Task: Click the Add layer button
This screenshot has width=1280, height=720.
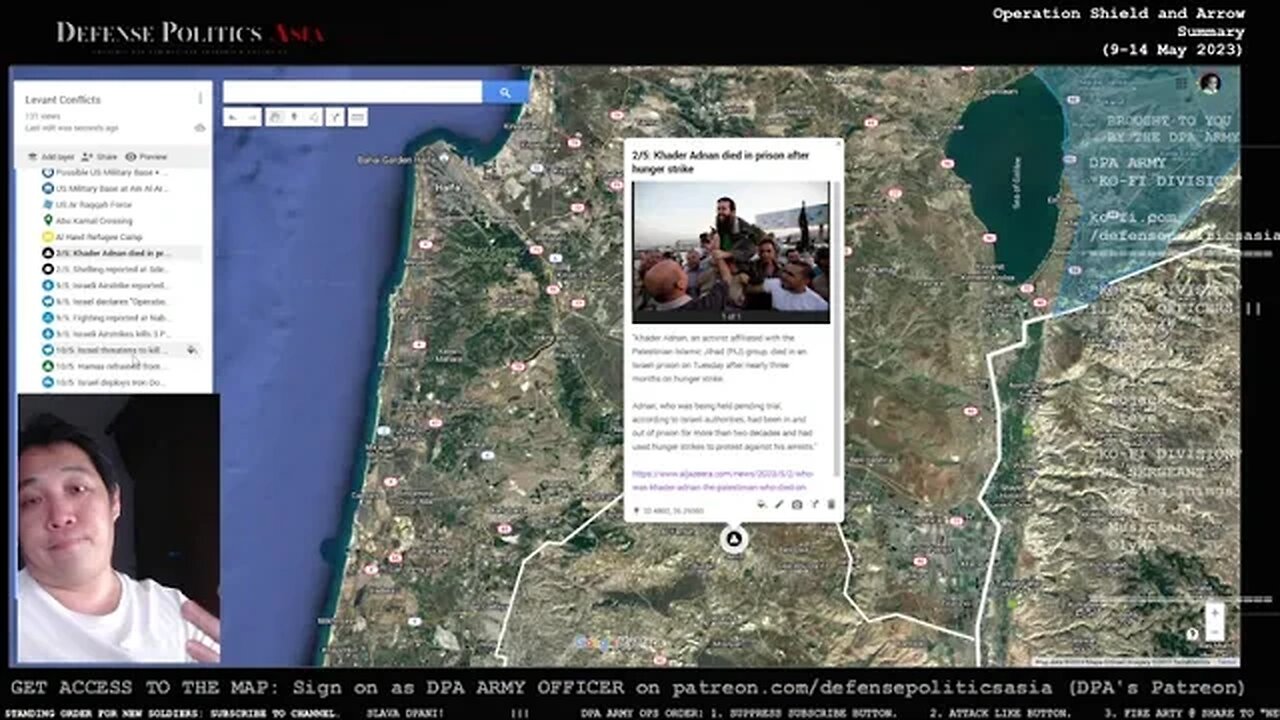Action: pos(50,157)
